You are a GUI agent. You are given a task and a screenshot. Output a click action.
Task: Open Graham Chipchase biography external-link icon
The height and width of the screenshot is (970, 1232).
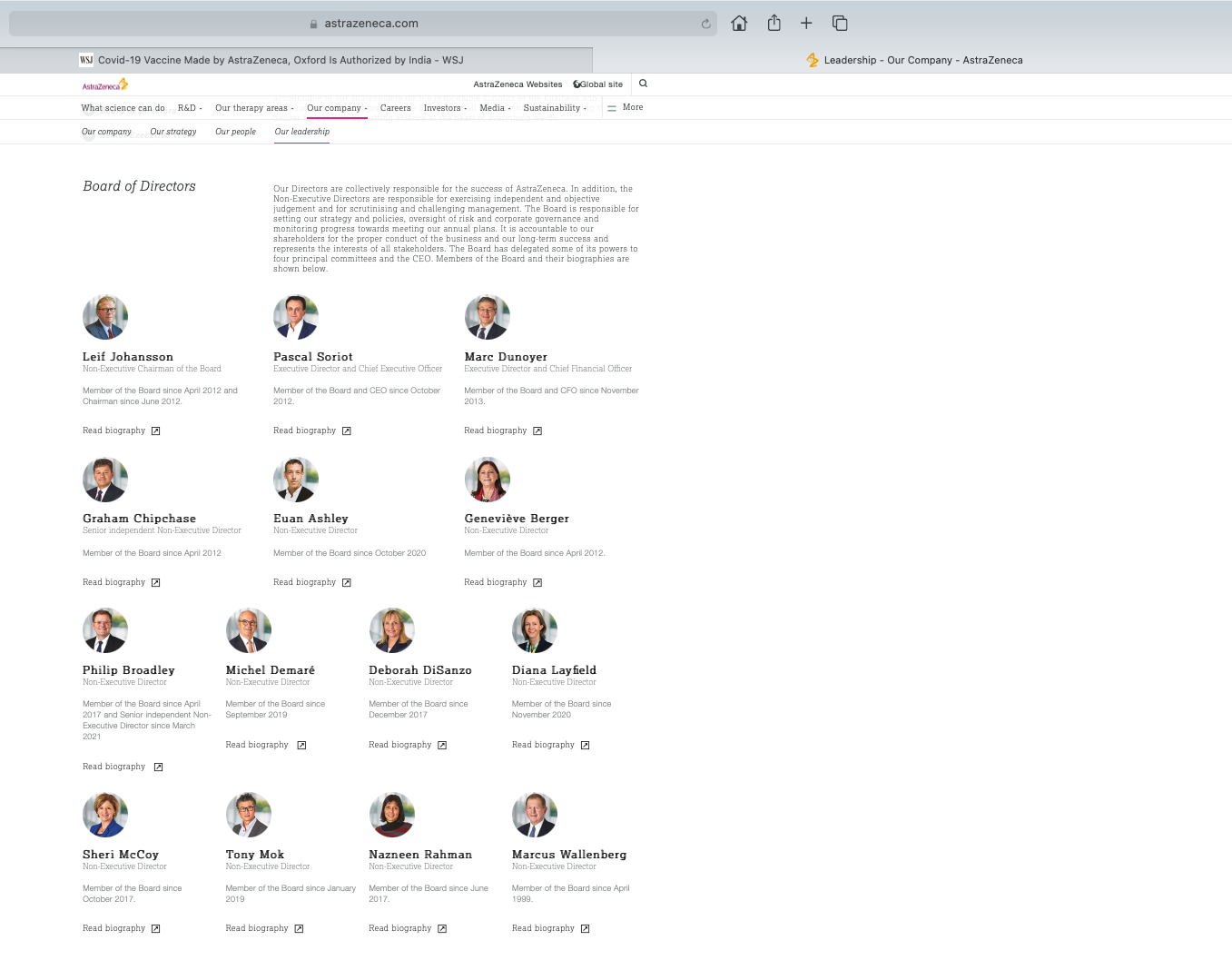(155, 583)
